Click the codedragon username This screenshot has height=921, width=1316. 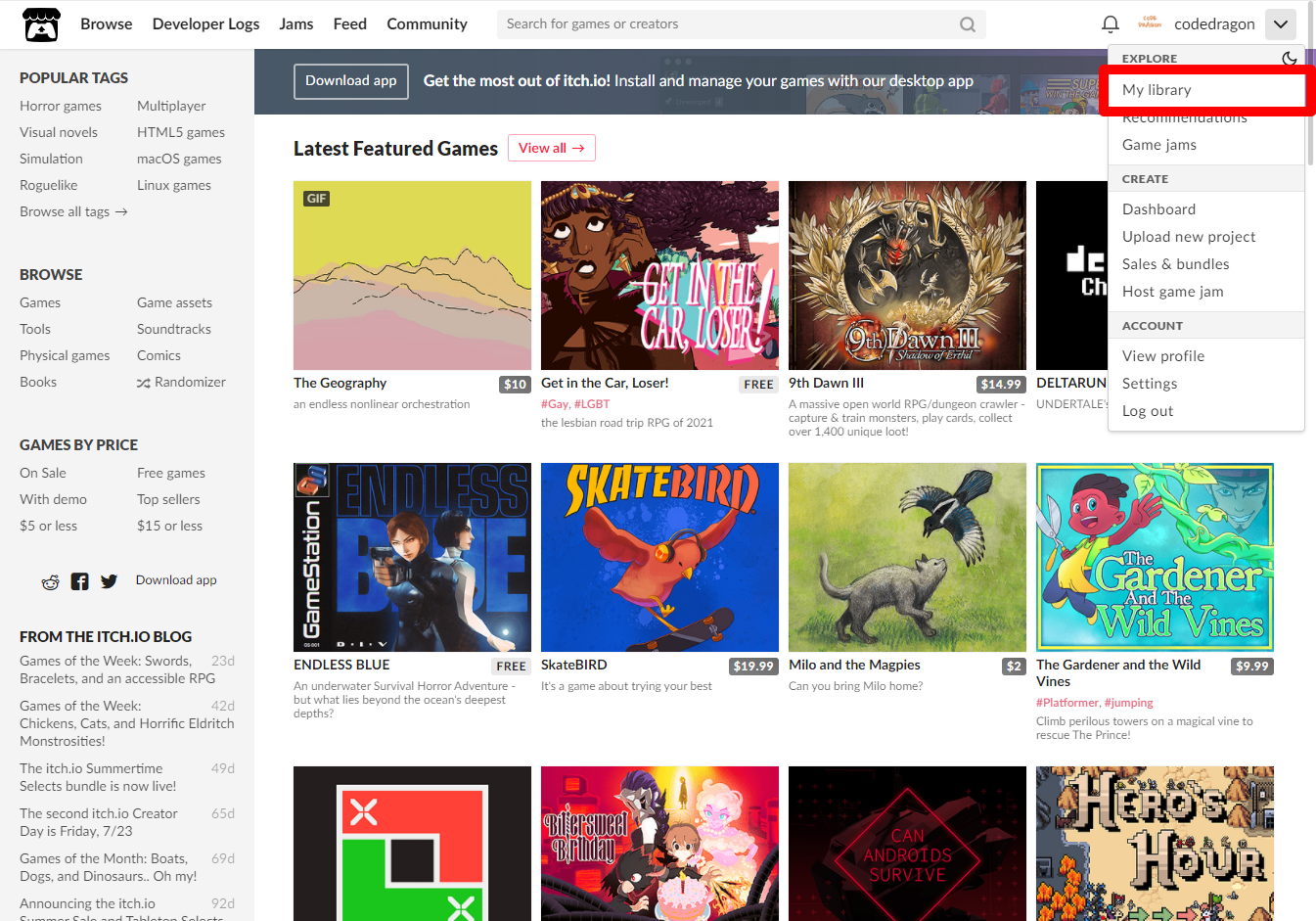tap(1214, 24)
